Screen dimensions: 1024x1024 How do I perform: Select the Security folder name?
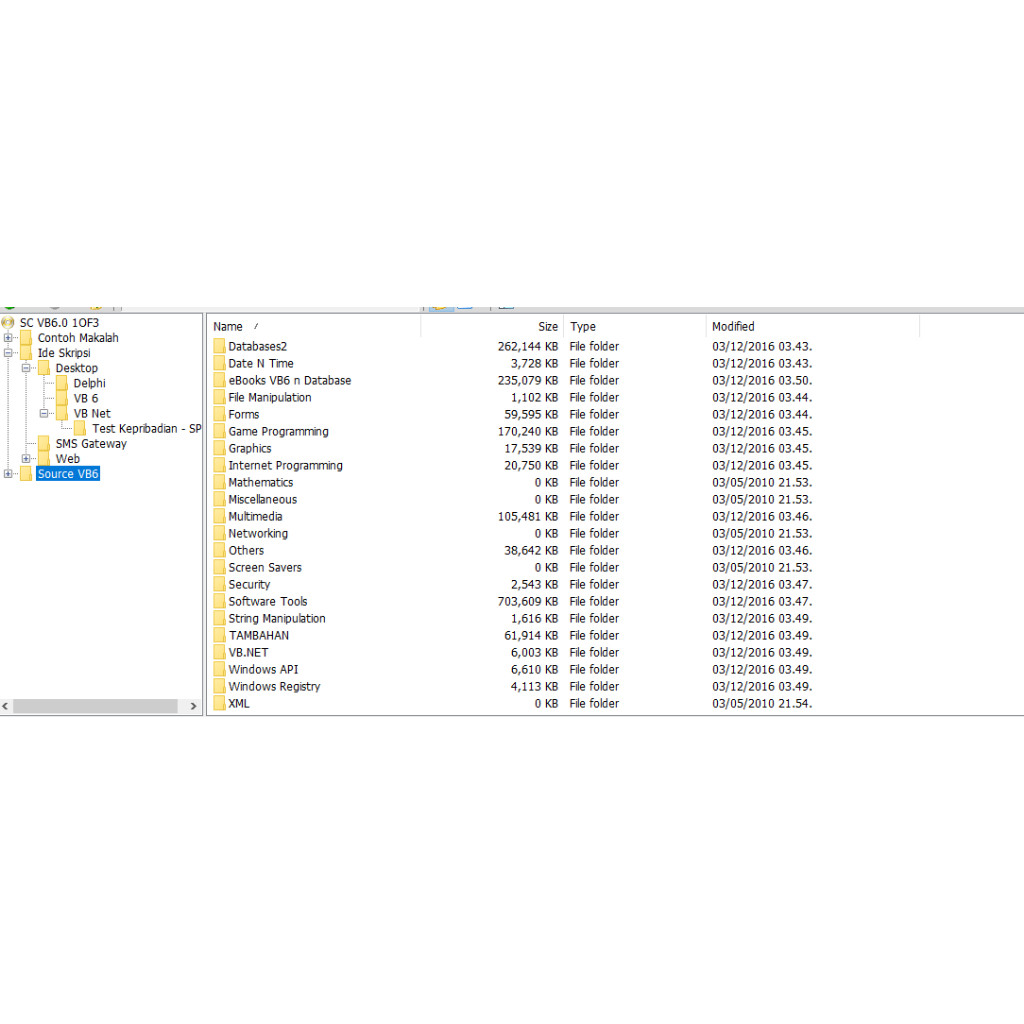pyautogui.click(x=249, y=584)
